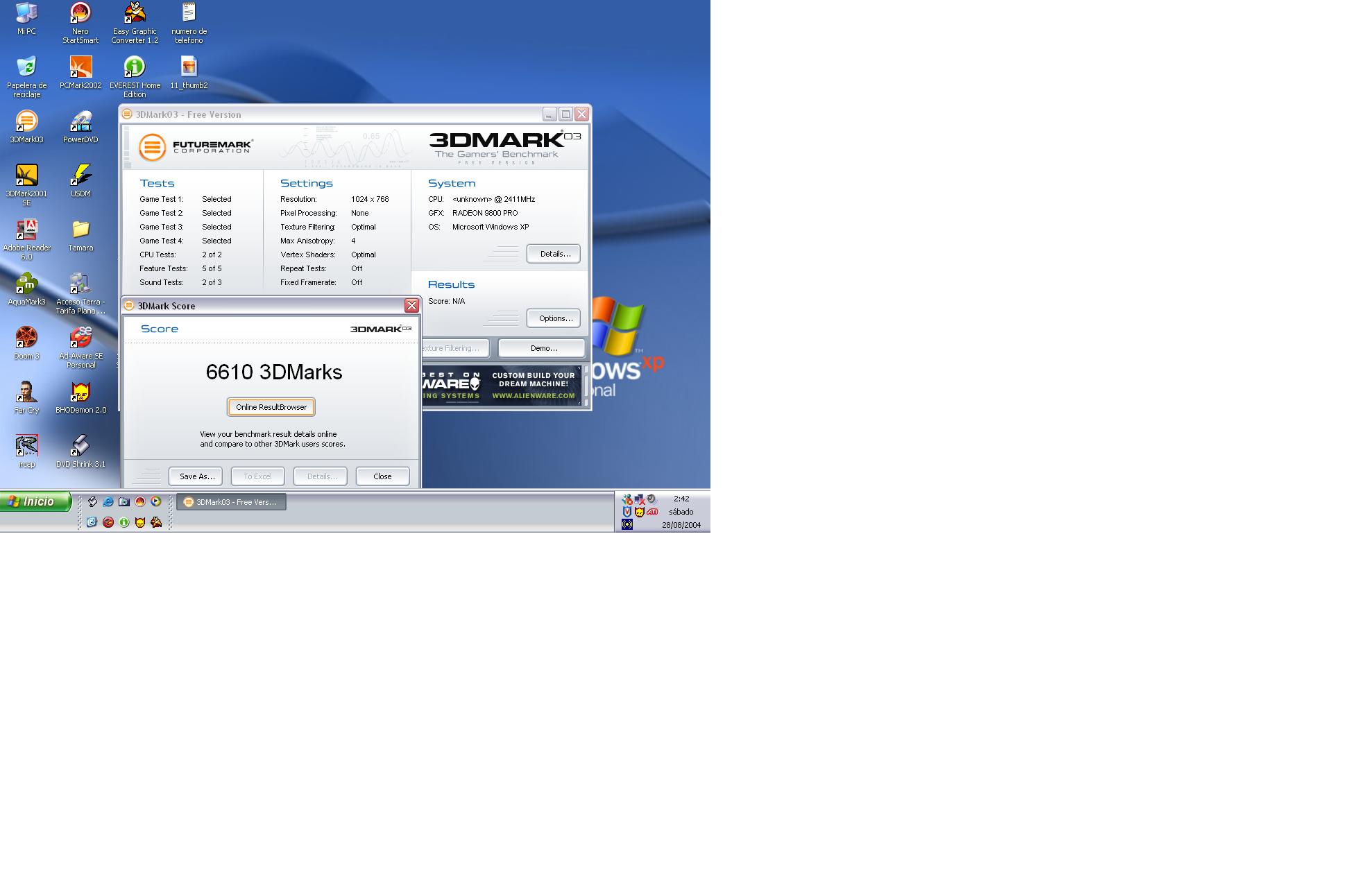This screenshot has height=896, width=1346.
Task: Open the Tamara folder
Action: [x=80, y=230]
